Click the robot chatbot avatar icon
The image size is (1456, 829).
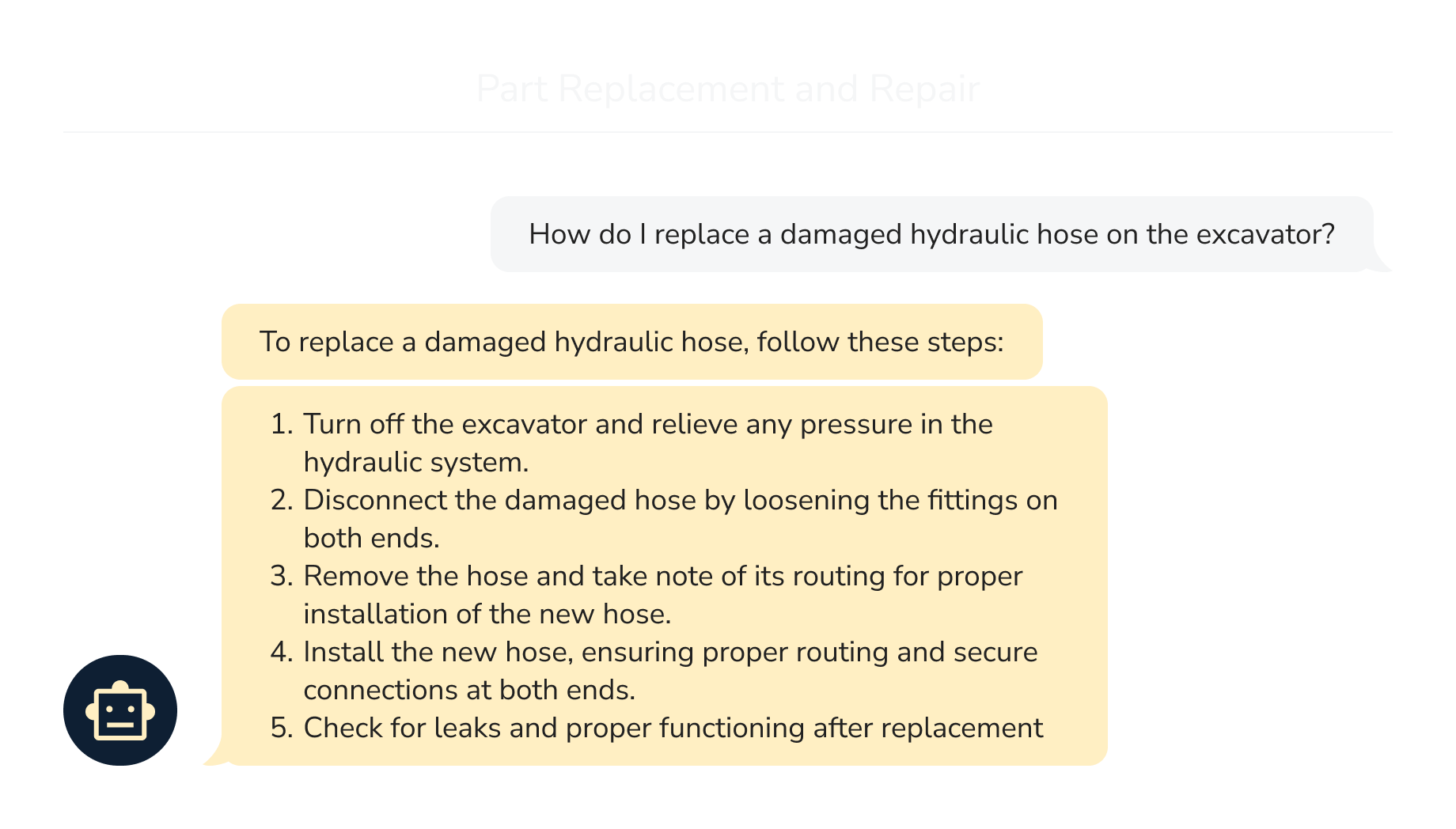[120, 710]
